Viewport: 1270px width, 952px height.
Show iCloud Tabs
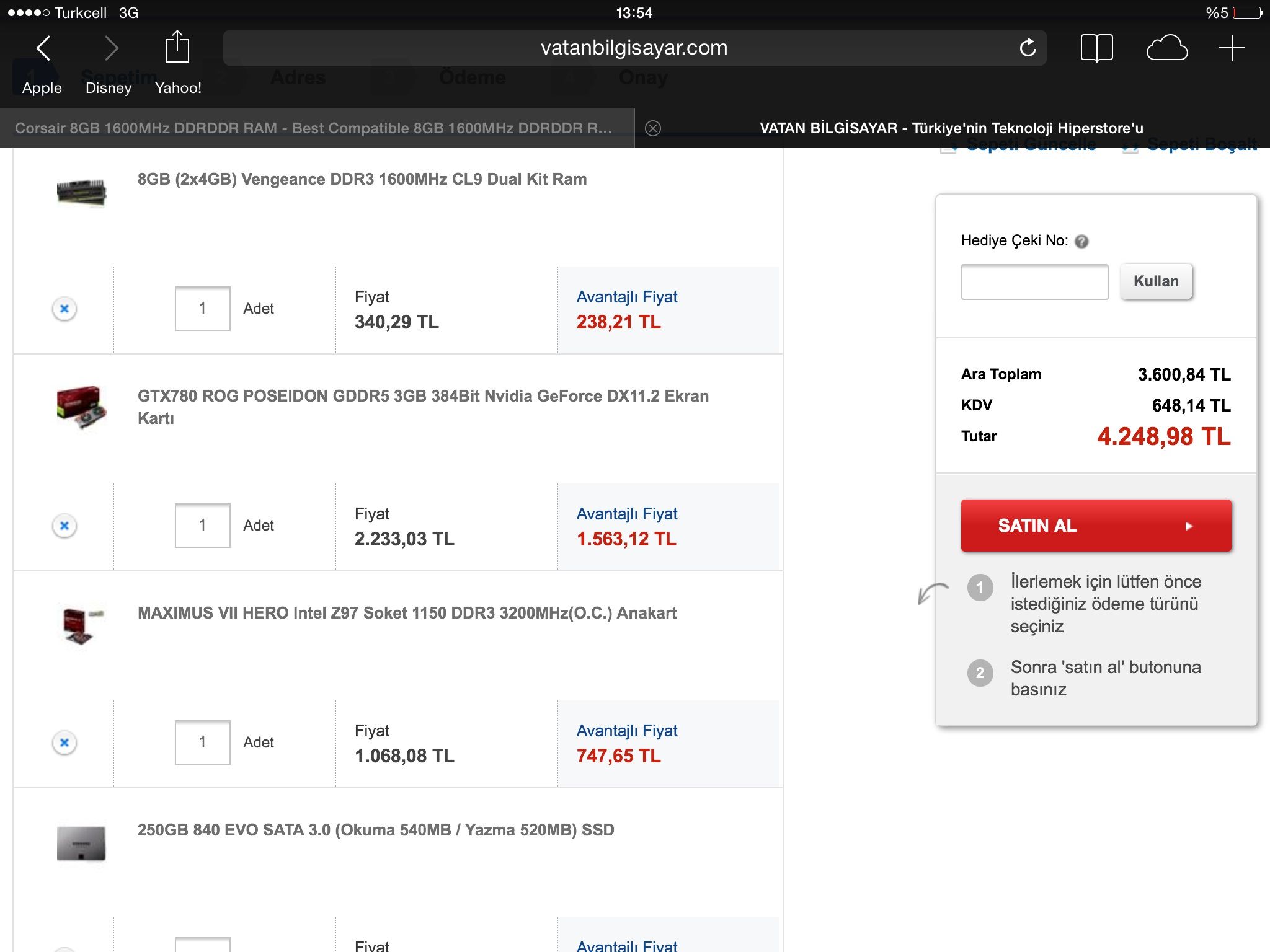pos(1166,48)
